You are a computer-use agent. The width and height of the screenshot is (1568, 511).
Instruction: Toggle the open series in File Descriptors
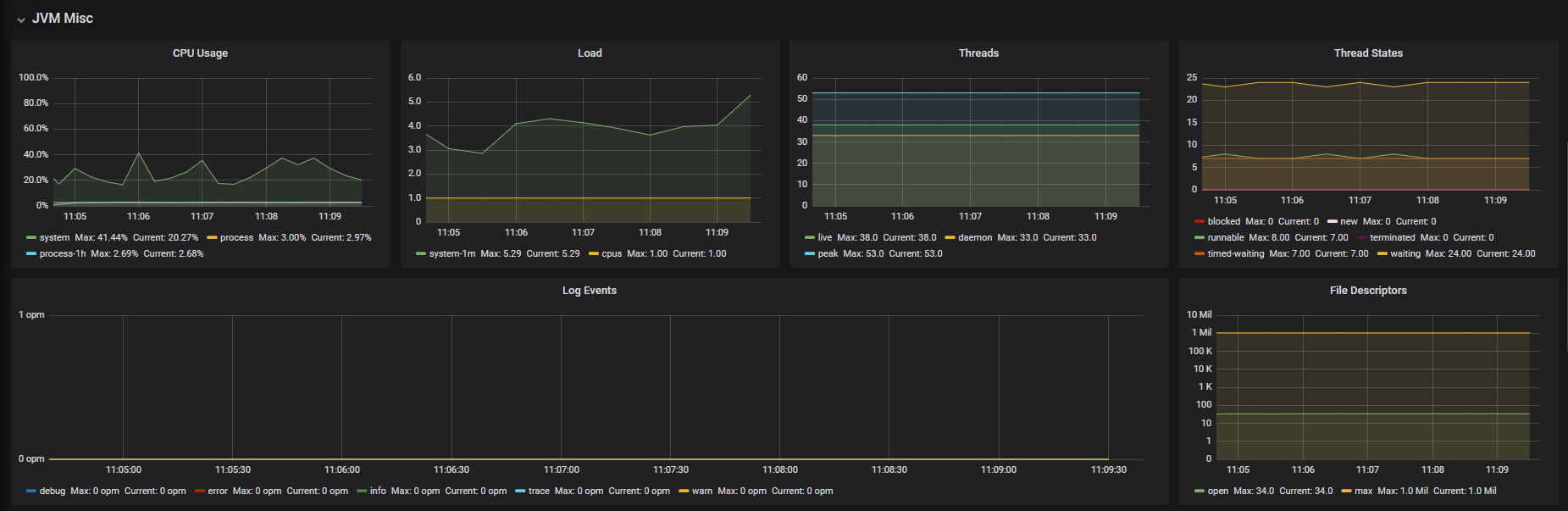1218,491
